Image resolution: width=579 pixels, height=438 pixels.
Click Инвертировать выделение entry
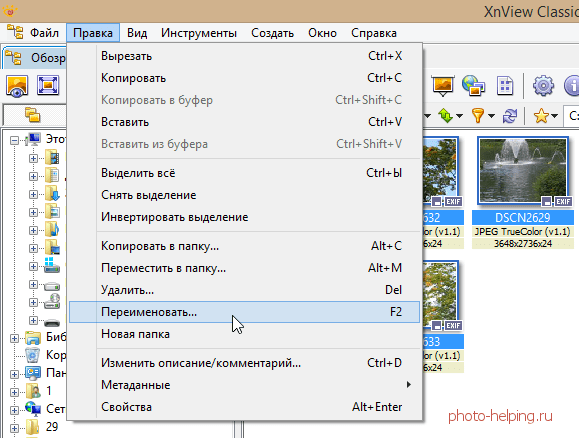coord(244,217)
